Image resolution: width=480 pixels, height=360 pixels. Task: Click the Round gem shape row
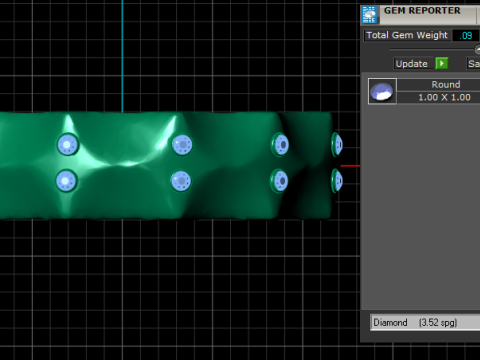[439, 84]
